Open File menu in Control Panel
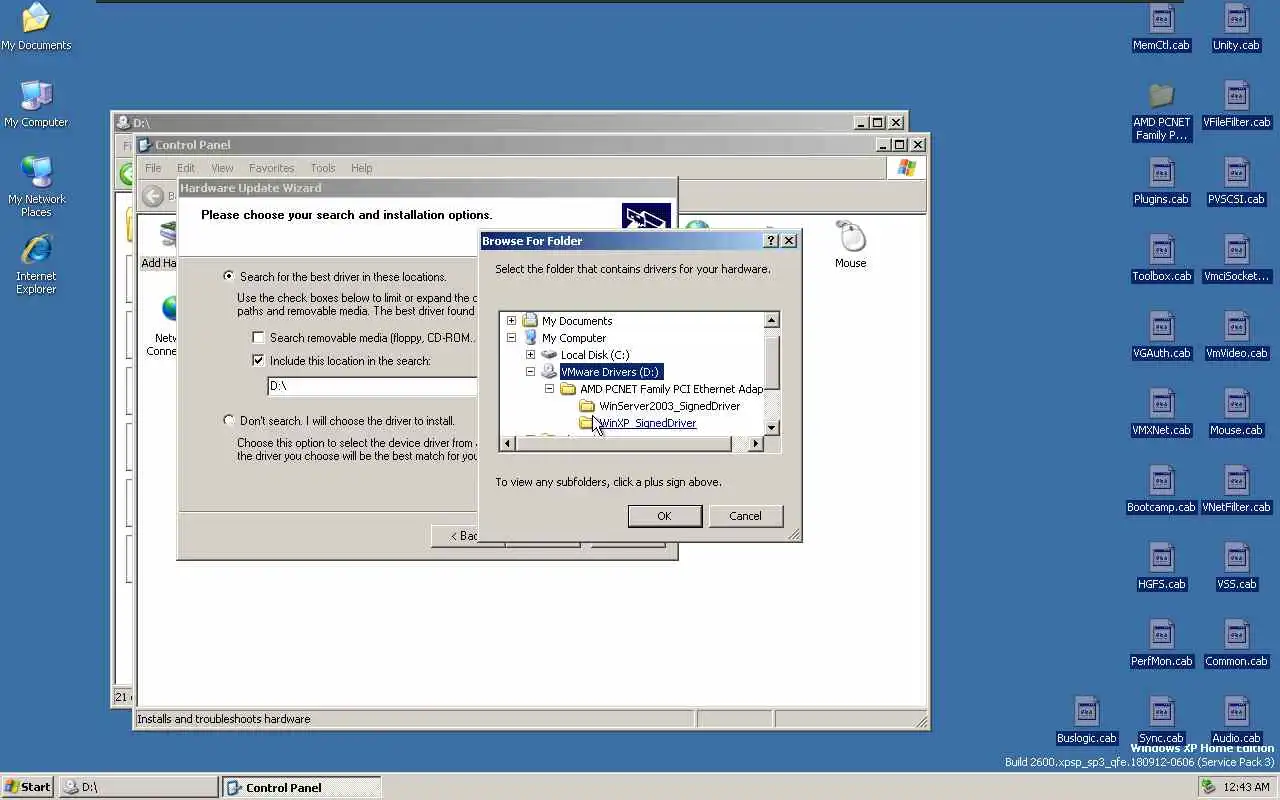This screenshot has height=800, width=1280. [153, 168]
